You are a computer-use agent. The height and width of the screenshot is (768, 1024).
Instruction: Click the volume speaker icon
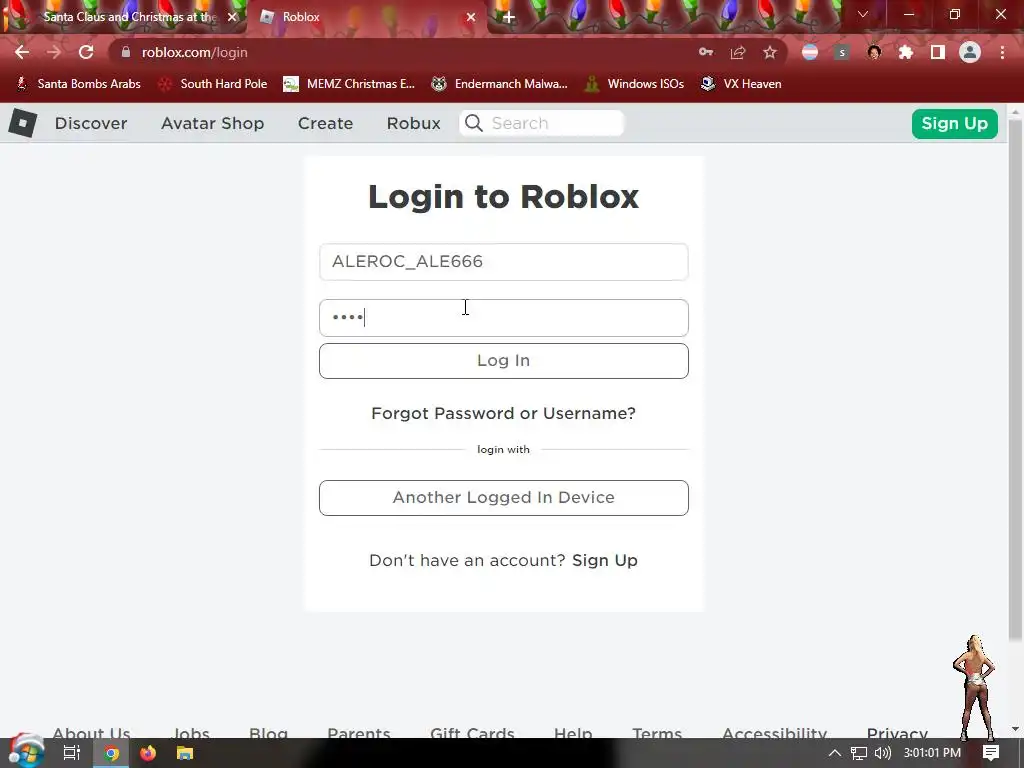[882, 753]
